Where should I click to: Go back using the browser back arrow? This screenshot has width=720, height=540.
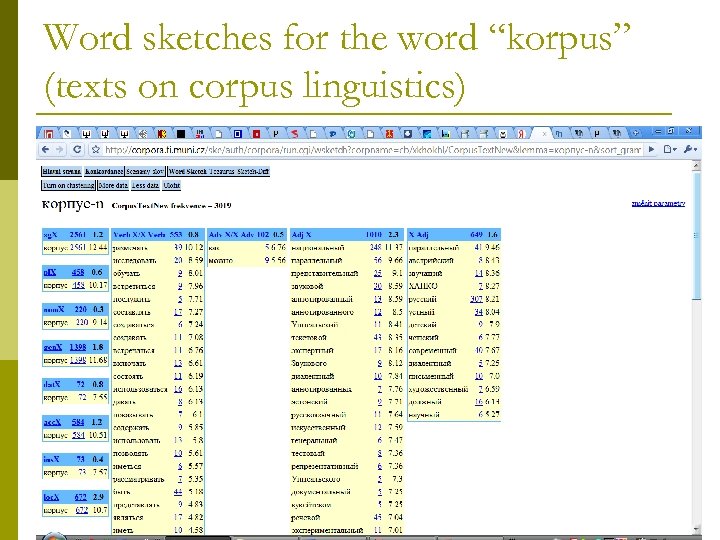point(45,149)
